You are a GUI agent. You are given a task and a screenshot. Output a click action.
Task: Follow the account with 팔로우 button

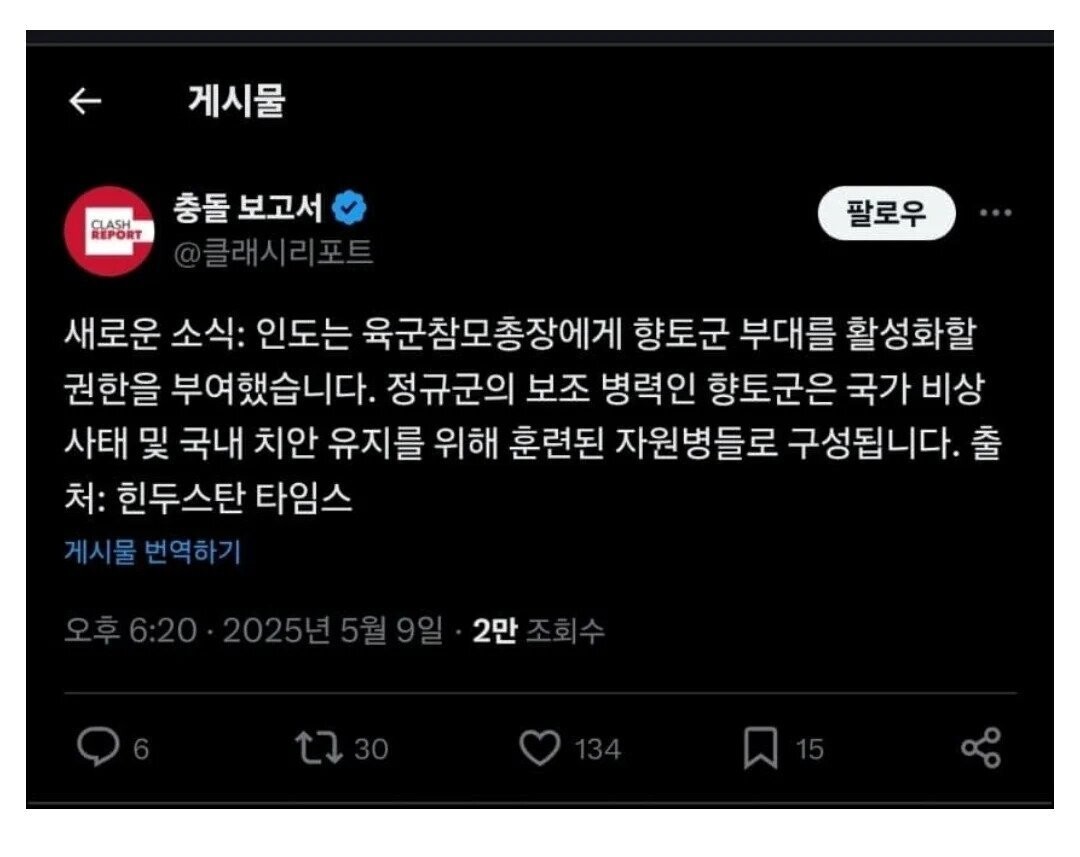coord(886,213)
